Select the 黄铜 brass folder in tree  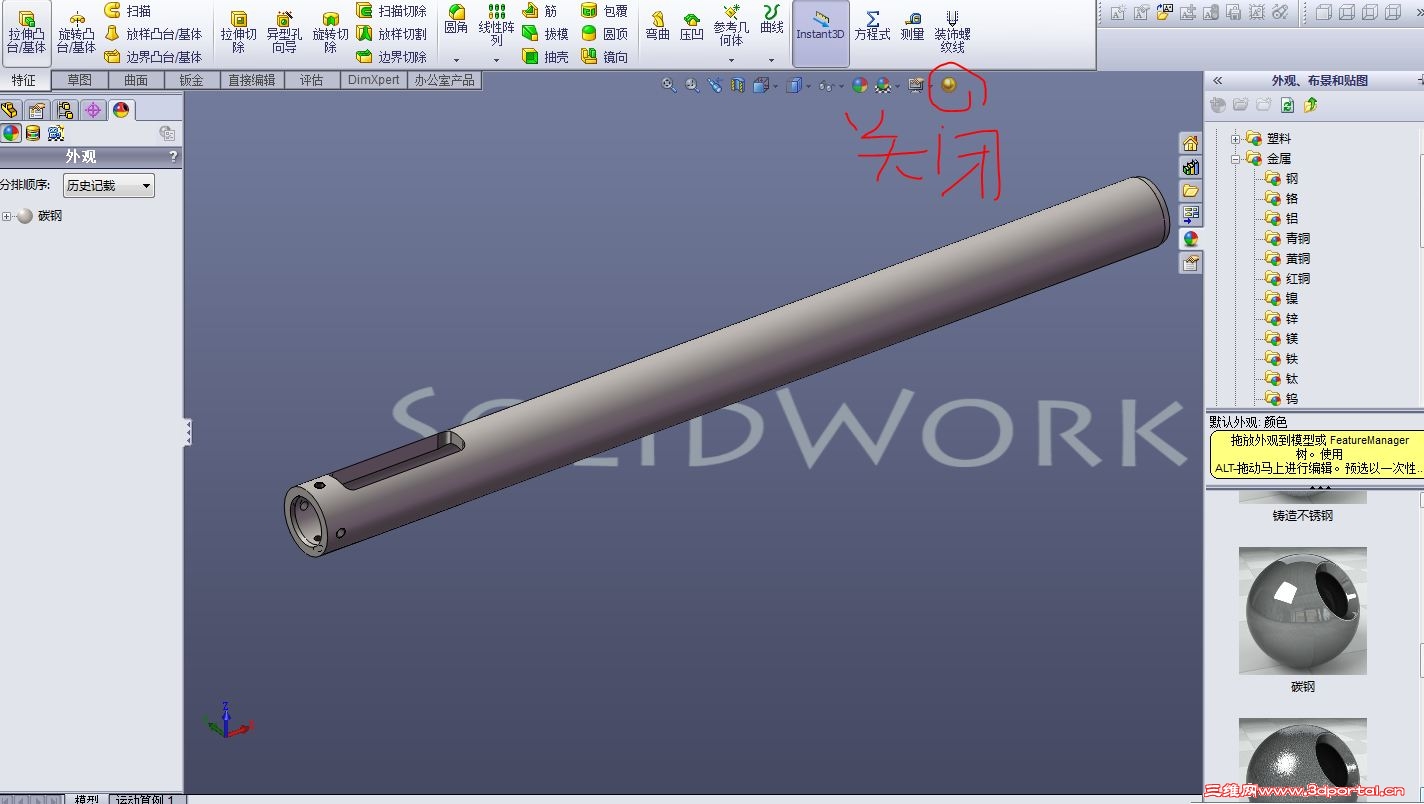1287,259
